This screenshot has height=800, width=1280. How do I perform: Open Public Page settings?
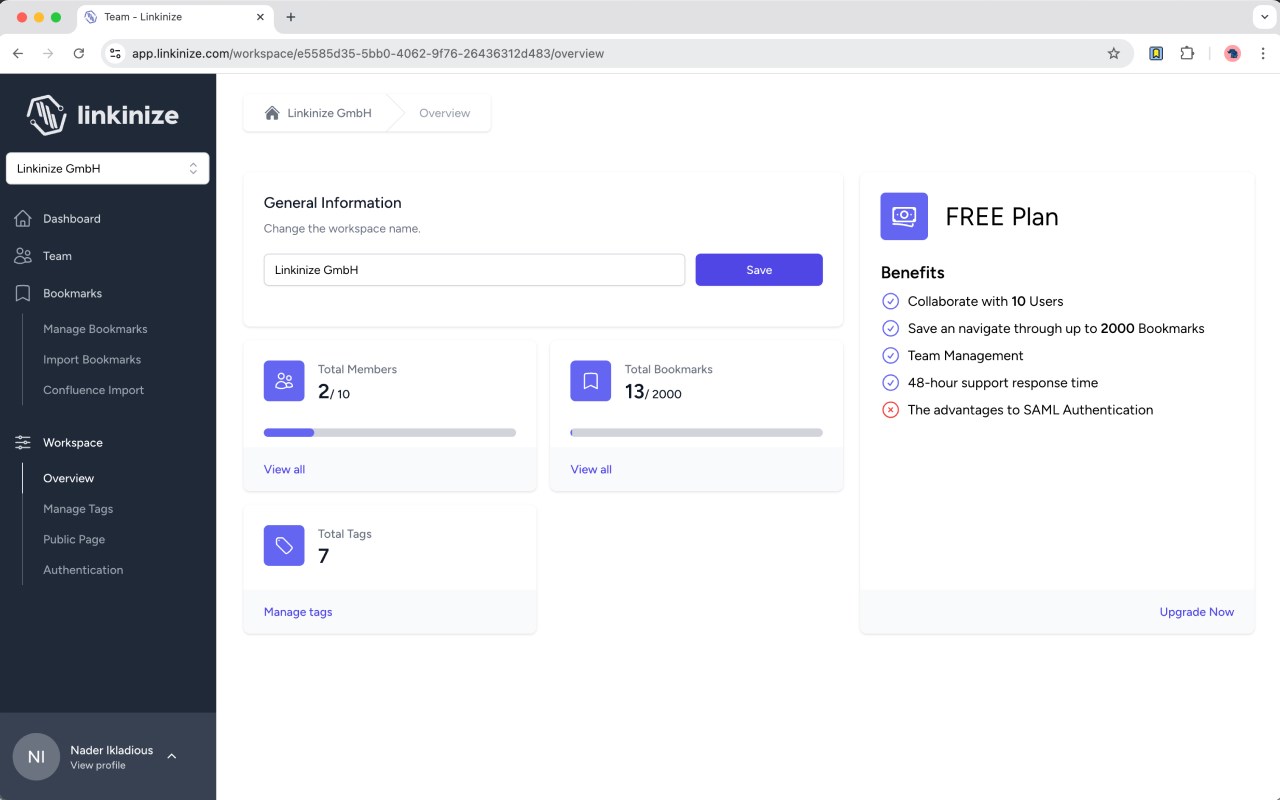coord(74,539)
